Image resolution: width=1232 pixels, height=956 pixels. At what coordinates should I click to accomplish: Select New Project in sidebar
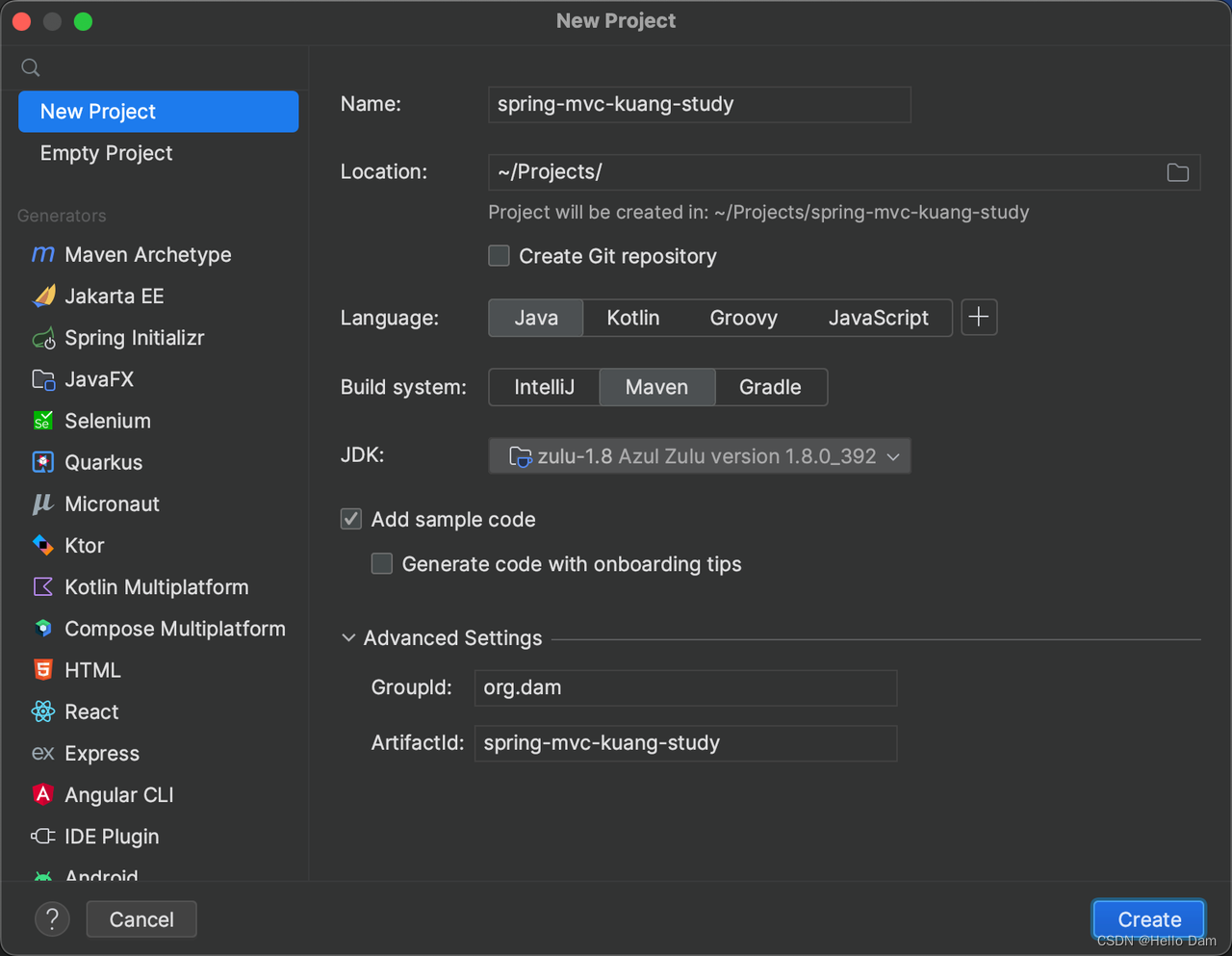tap(159, 112)
